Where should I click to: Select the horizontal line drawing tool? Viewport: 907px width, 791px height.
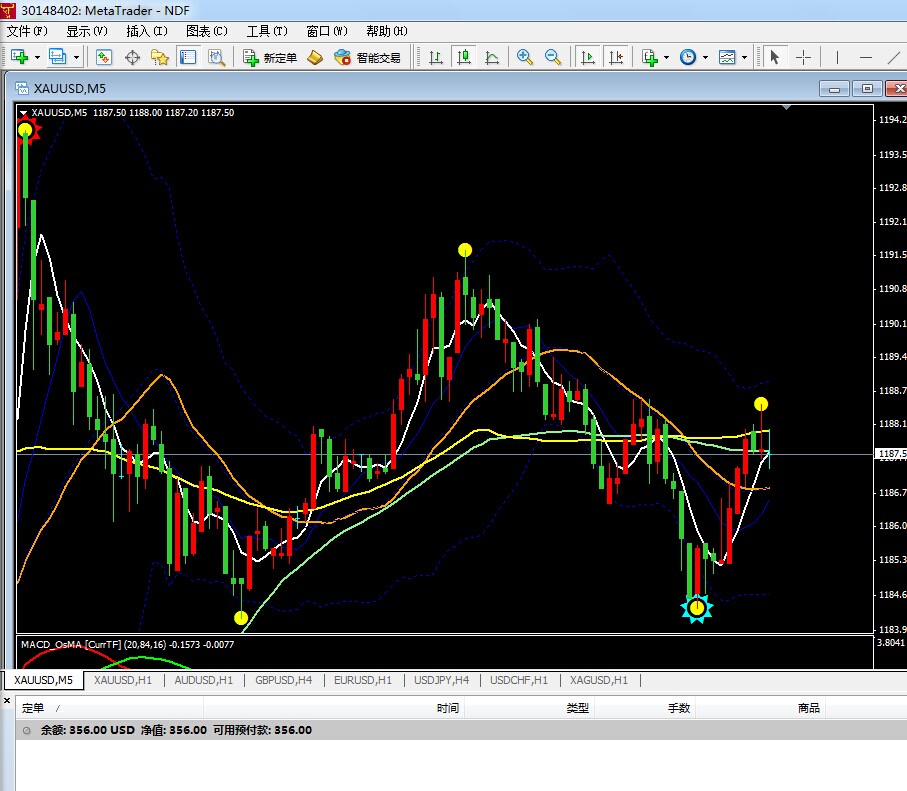(866, 57)
